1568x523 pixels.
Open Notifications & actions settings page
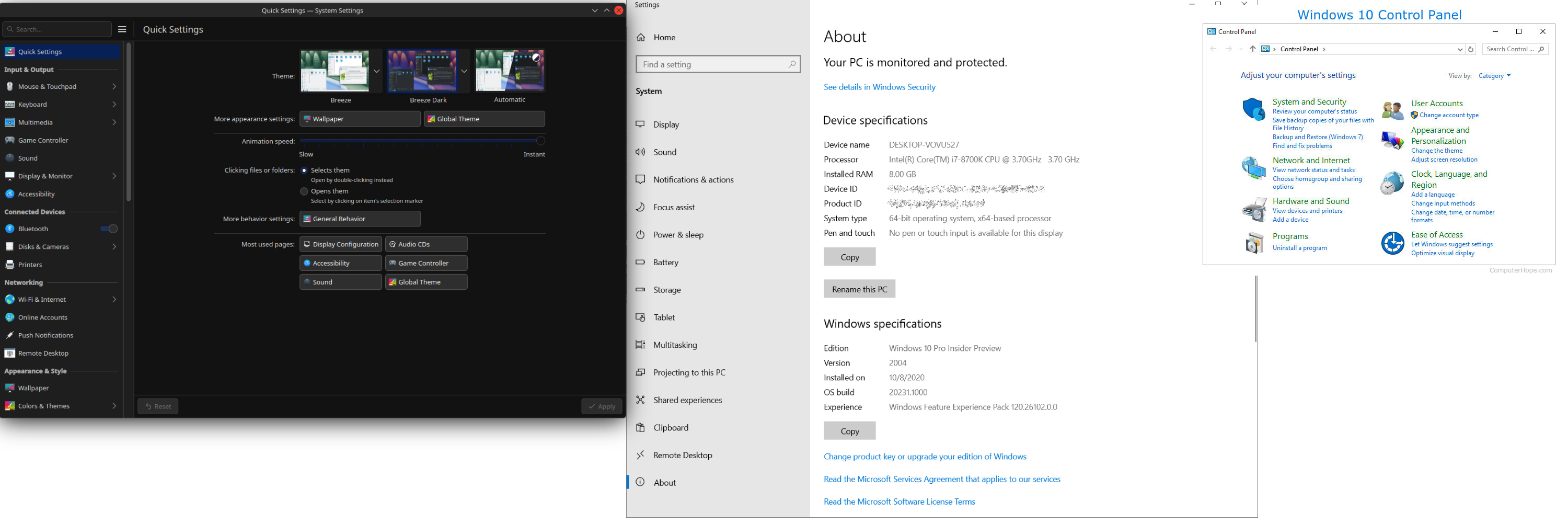coord(718,179)
